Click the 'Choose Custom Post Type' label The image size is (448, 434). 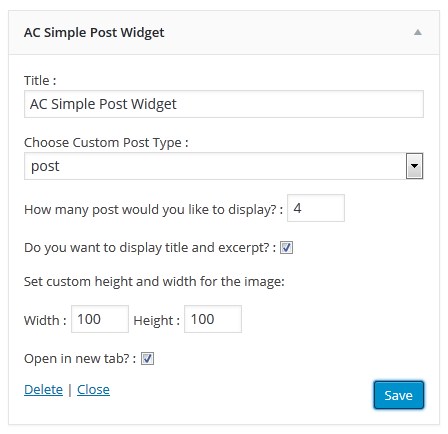click(106, 143)
